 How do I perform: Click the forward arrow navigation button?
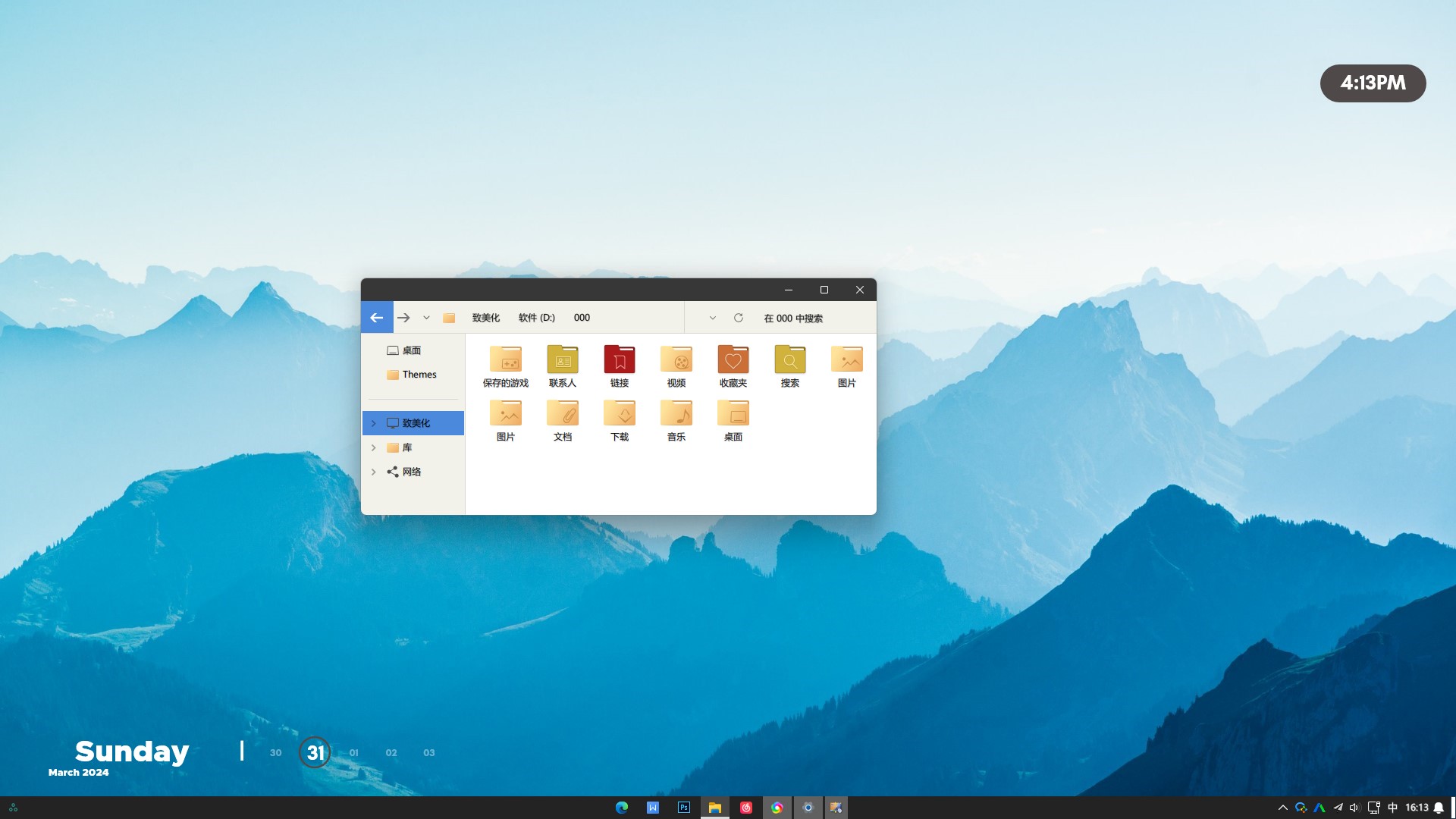tap(403, 318)
